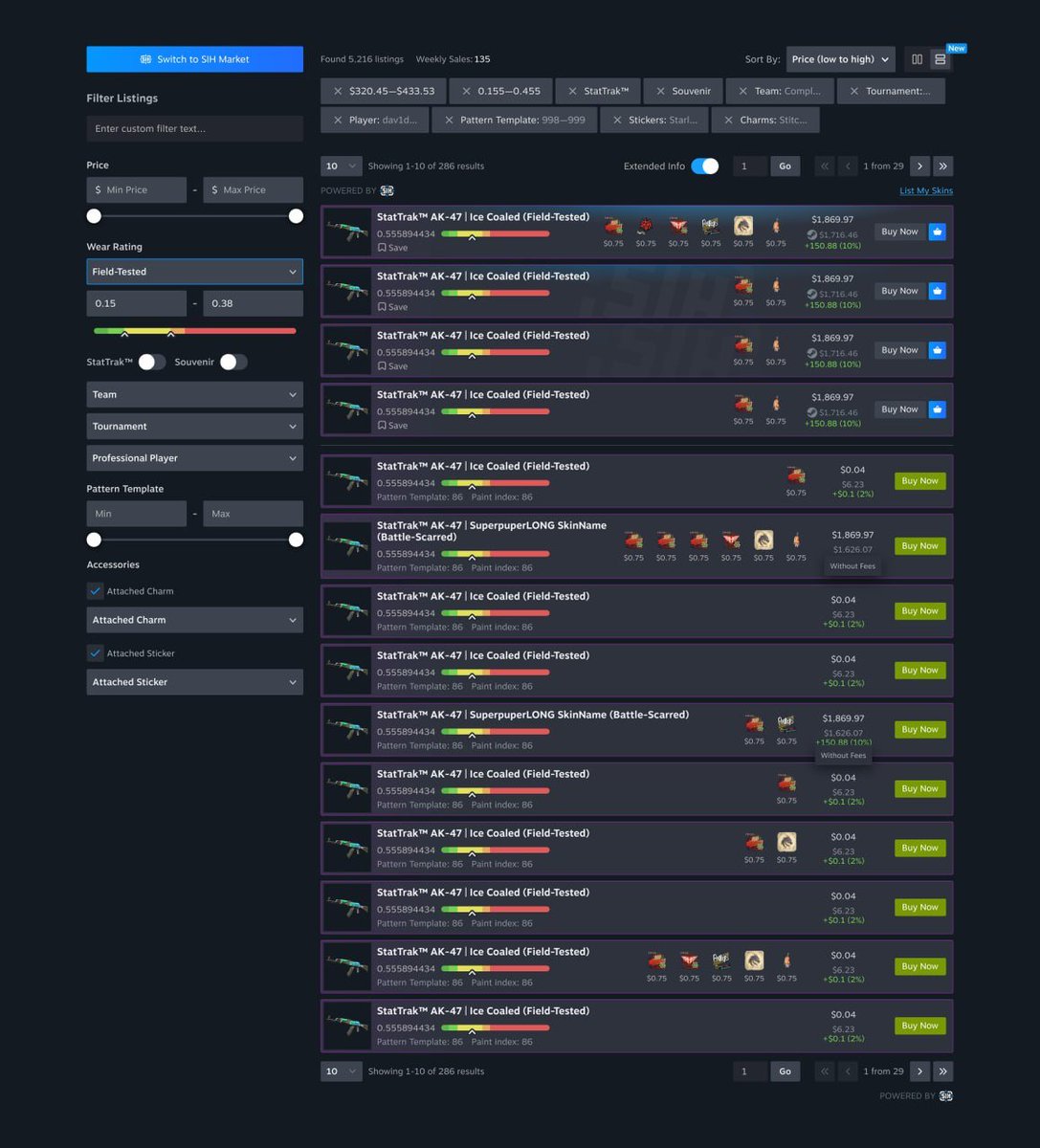The image size is (1040, 1148).
Task: Click Save bookmark on first featured listing
Action: (x=392, y=248)
